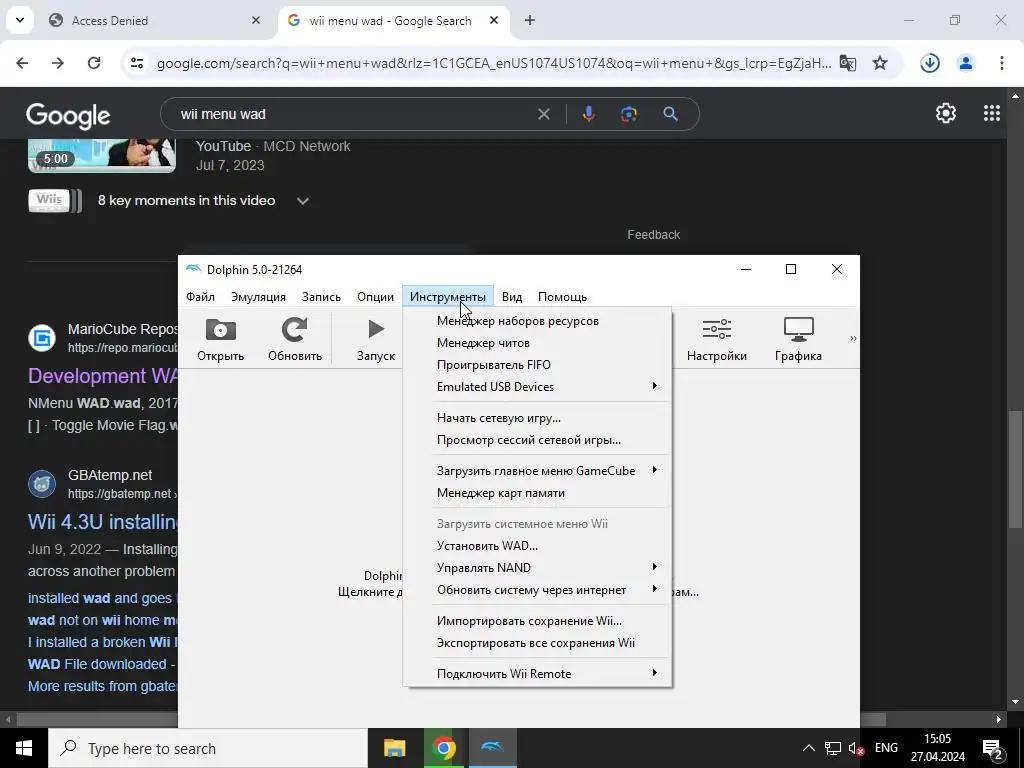Close the wii menu wad Google Search tab
This screenshot has width=1024, height=768.
coord(494,20)
